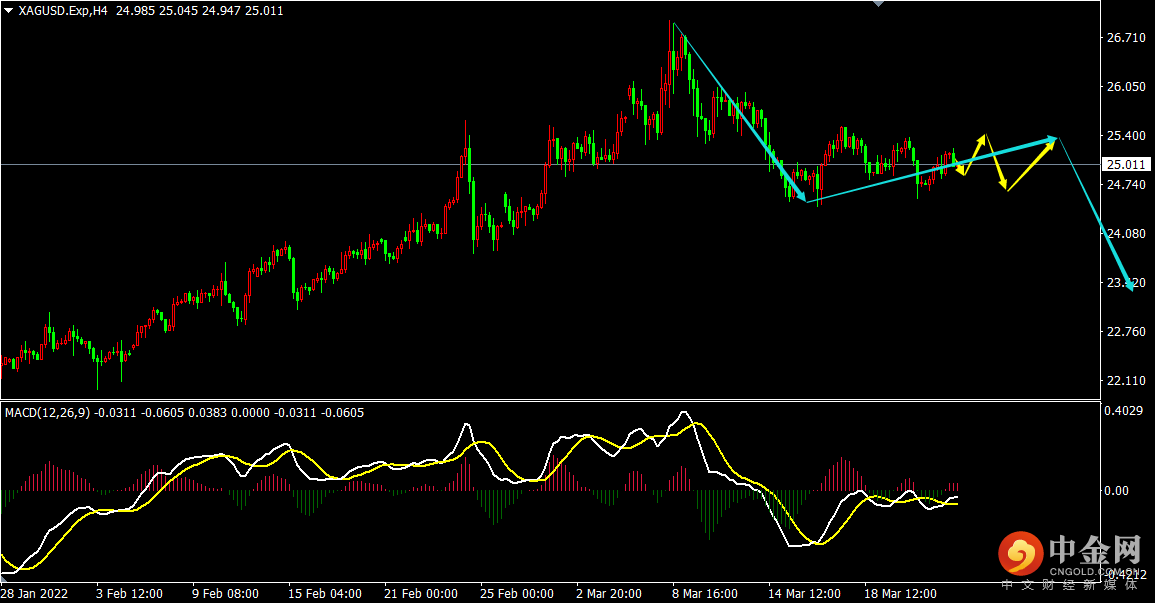This screenshot has width=1155, height=603.
Task: Select the current price tag 25.011
Action: (1126, 164)
